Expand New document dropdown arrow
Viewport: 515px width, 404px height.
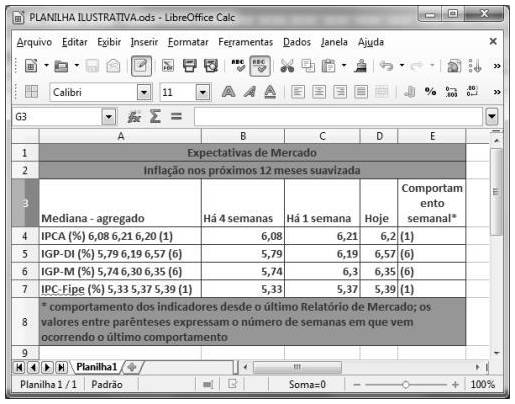pyautogui.click(x=46, y=65)
